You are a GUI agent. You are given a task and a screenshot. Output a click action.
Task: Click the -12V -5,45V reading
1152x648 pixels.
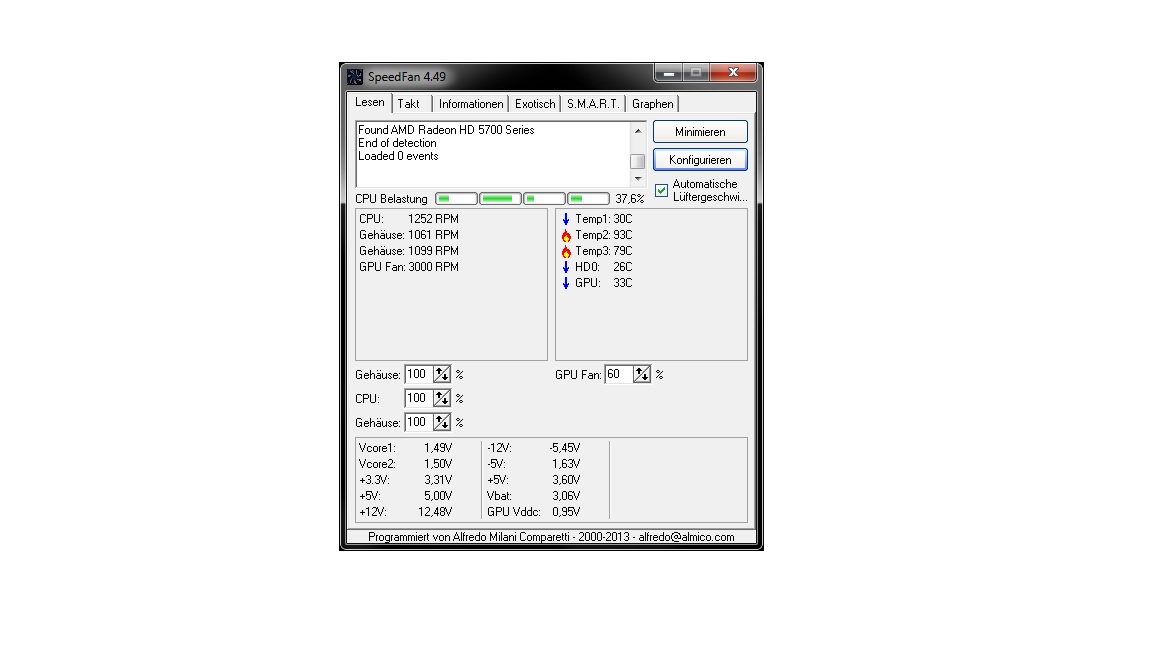(x=533, y=448)
